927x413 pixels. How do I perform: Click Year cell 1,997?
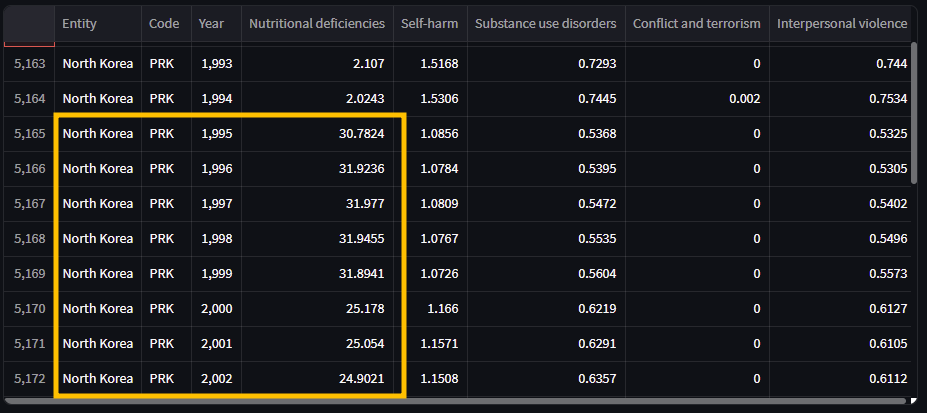216,203
